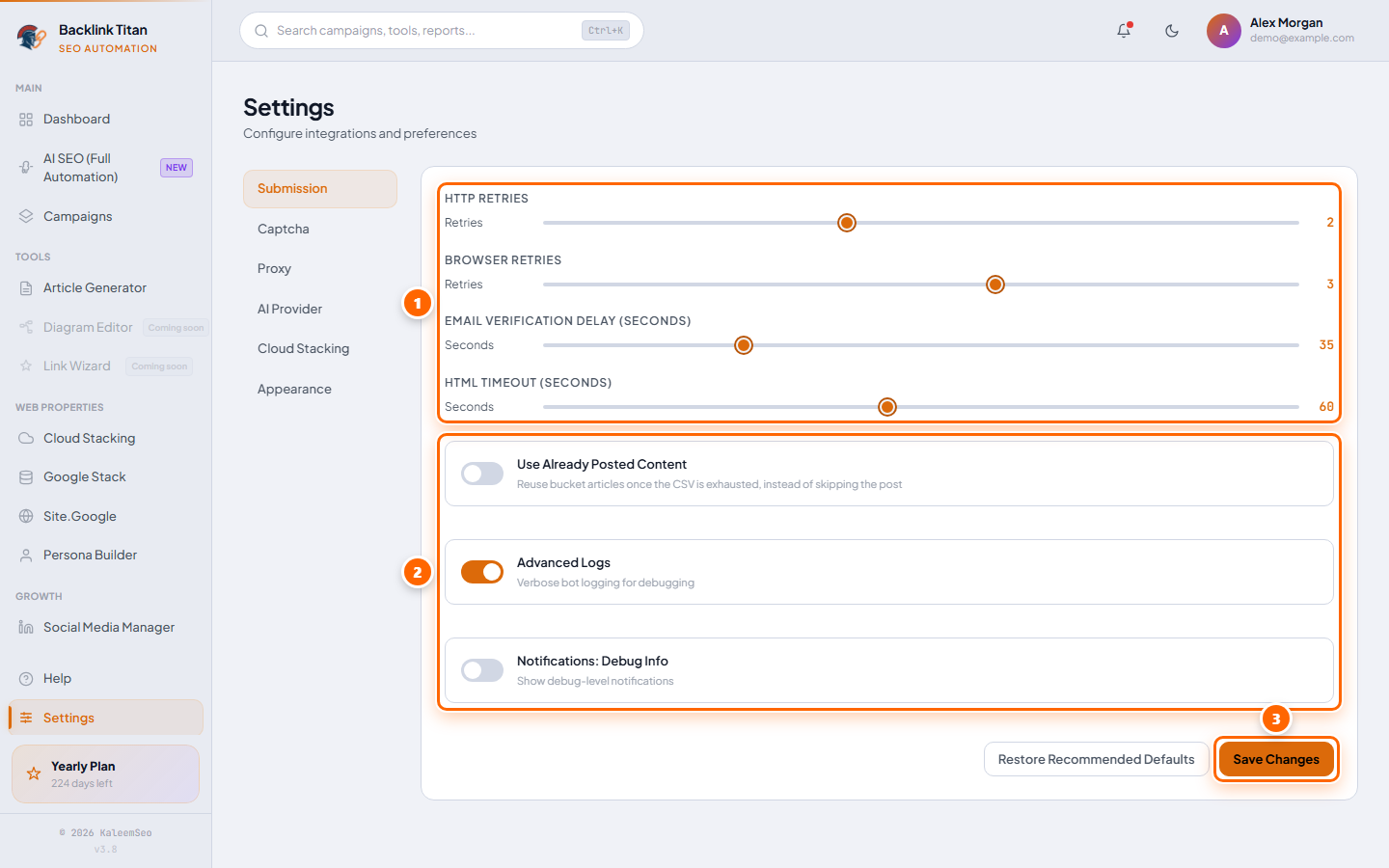Viewport: 1389px width, 868px height.
Task: Click the HTML Timeout slider handle
Action: (887, 407)
